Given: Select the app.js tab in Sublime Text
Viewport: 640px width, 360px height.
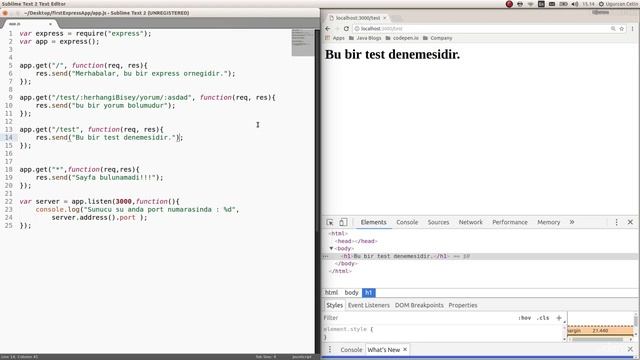Looking at the screenshot, I should point(29,24).
